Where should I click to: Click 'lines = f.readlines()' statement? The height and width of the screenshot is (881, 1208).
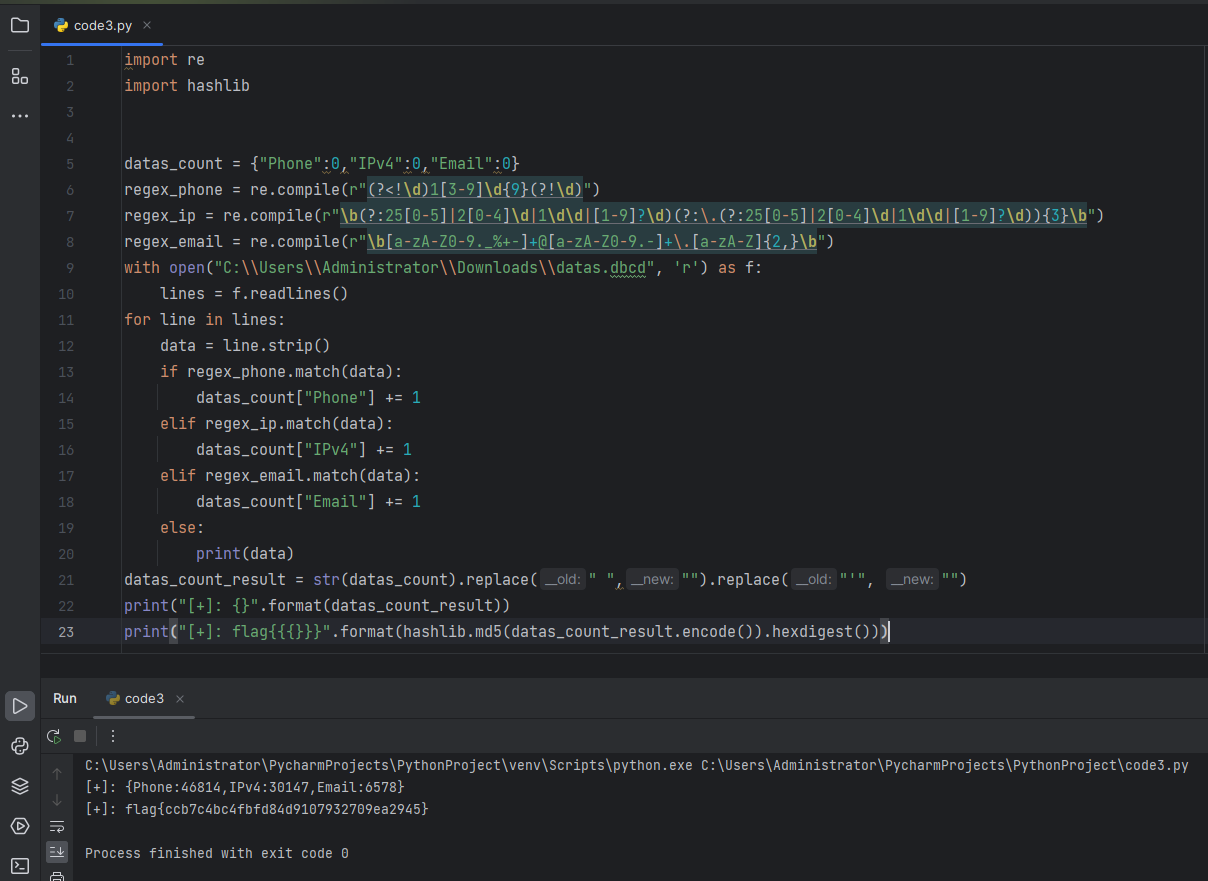254,294
